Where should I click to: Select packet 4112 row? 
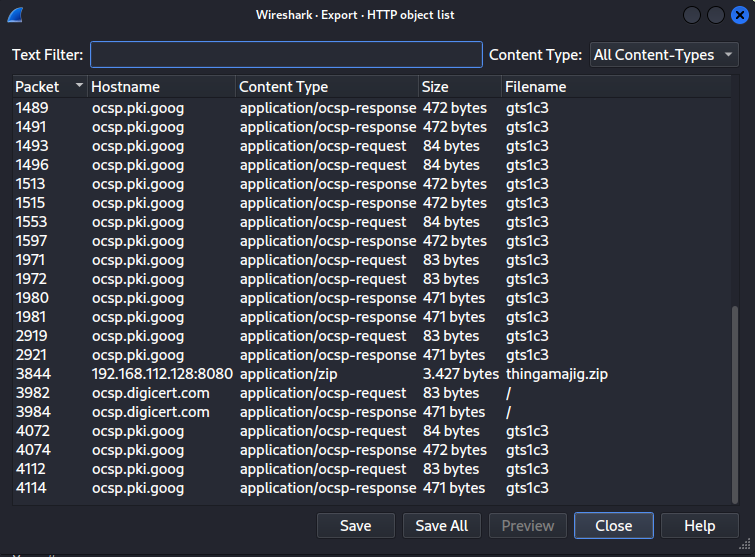(x=372, y=469)
